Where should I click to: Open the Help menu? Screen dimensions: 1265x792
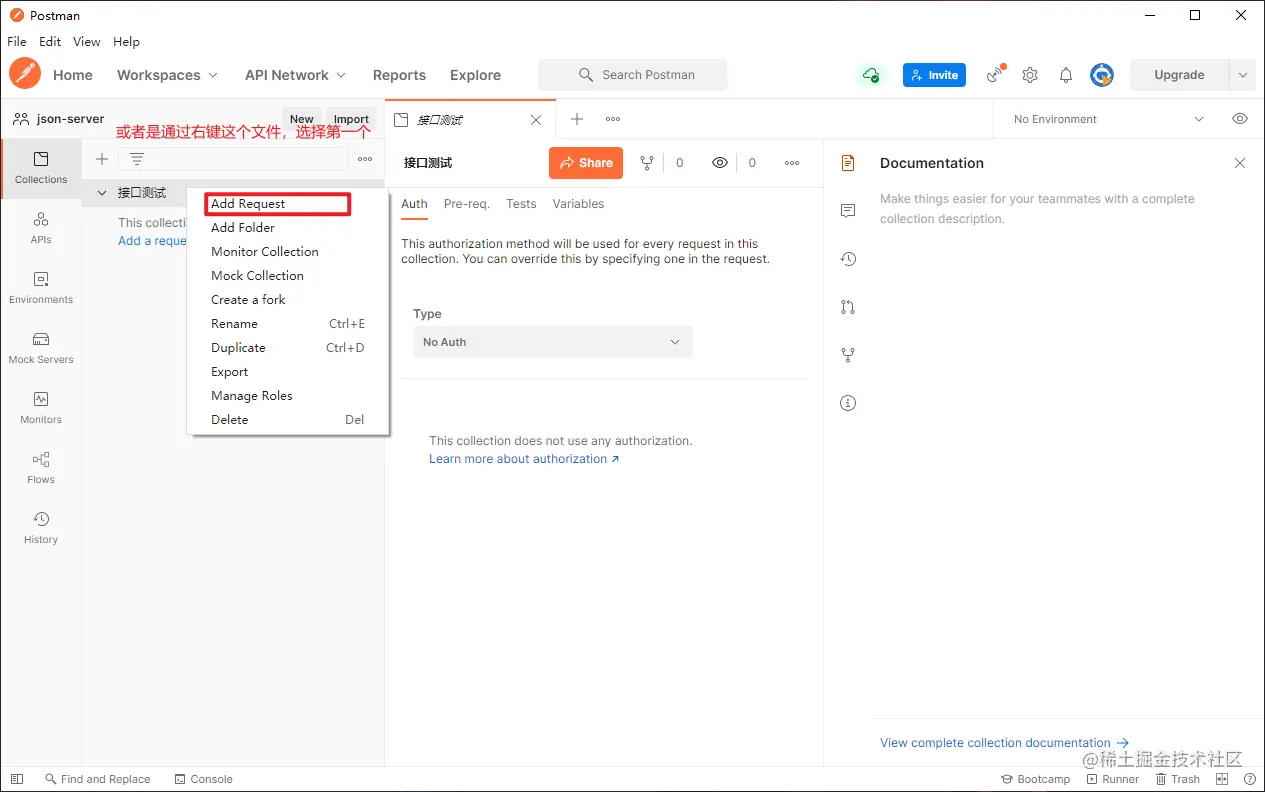click(x=126, y=42)
